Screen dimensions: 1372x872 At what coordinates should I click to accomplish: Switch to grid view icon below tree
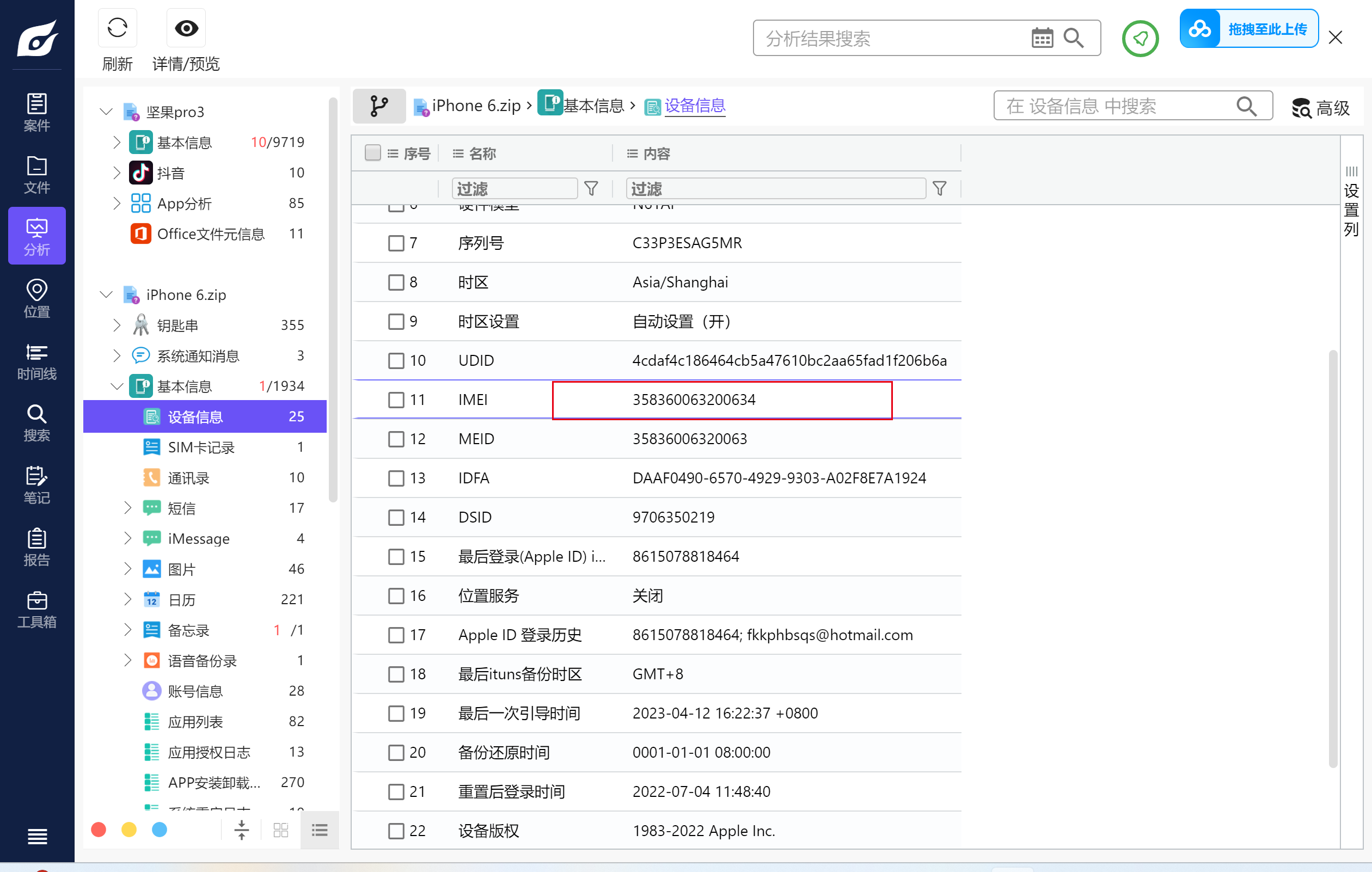pos(281,830)
